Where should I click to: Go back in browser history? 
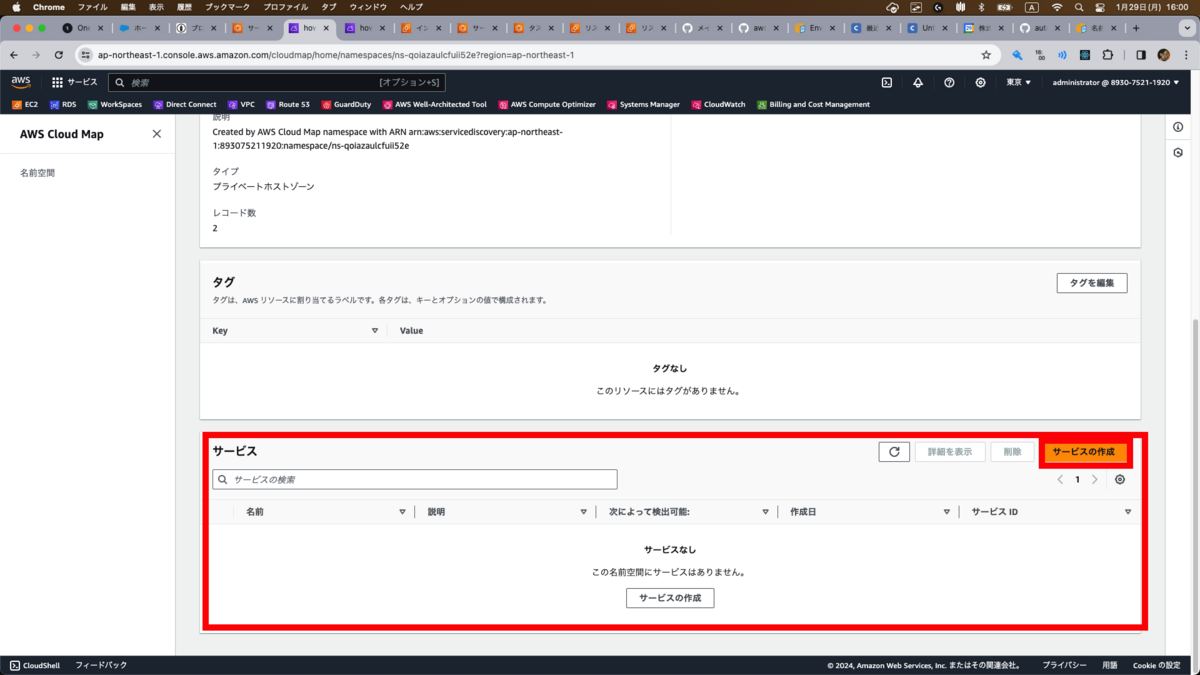coord(14,55)
